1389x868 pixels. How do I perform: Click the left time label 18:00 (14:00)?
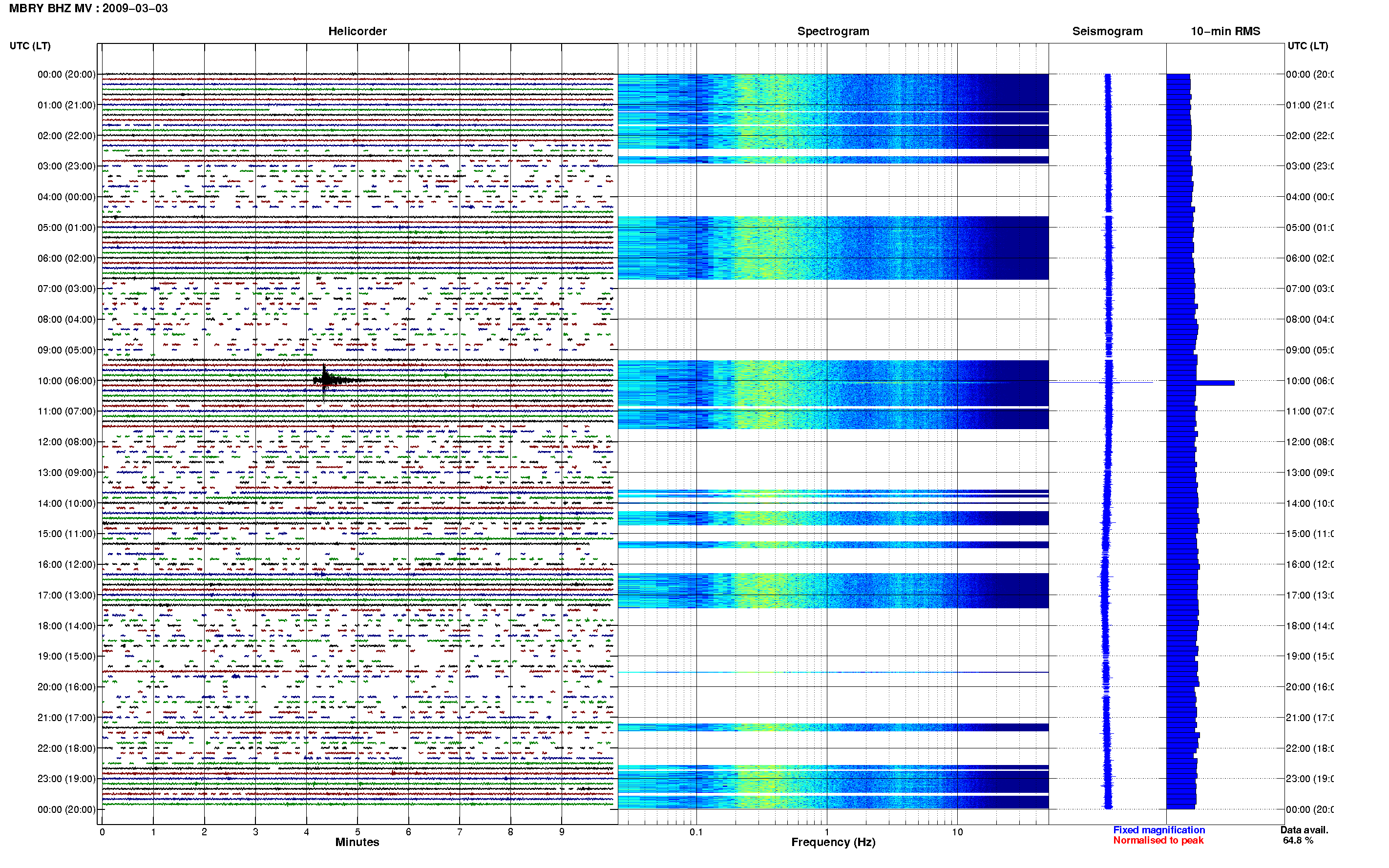click(66, 626)
